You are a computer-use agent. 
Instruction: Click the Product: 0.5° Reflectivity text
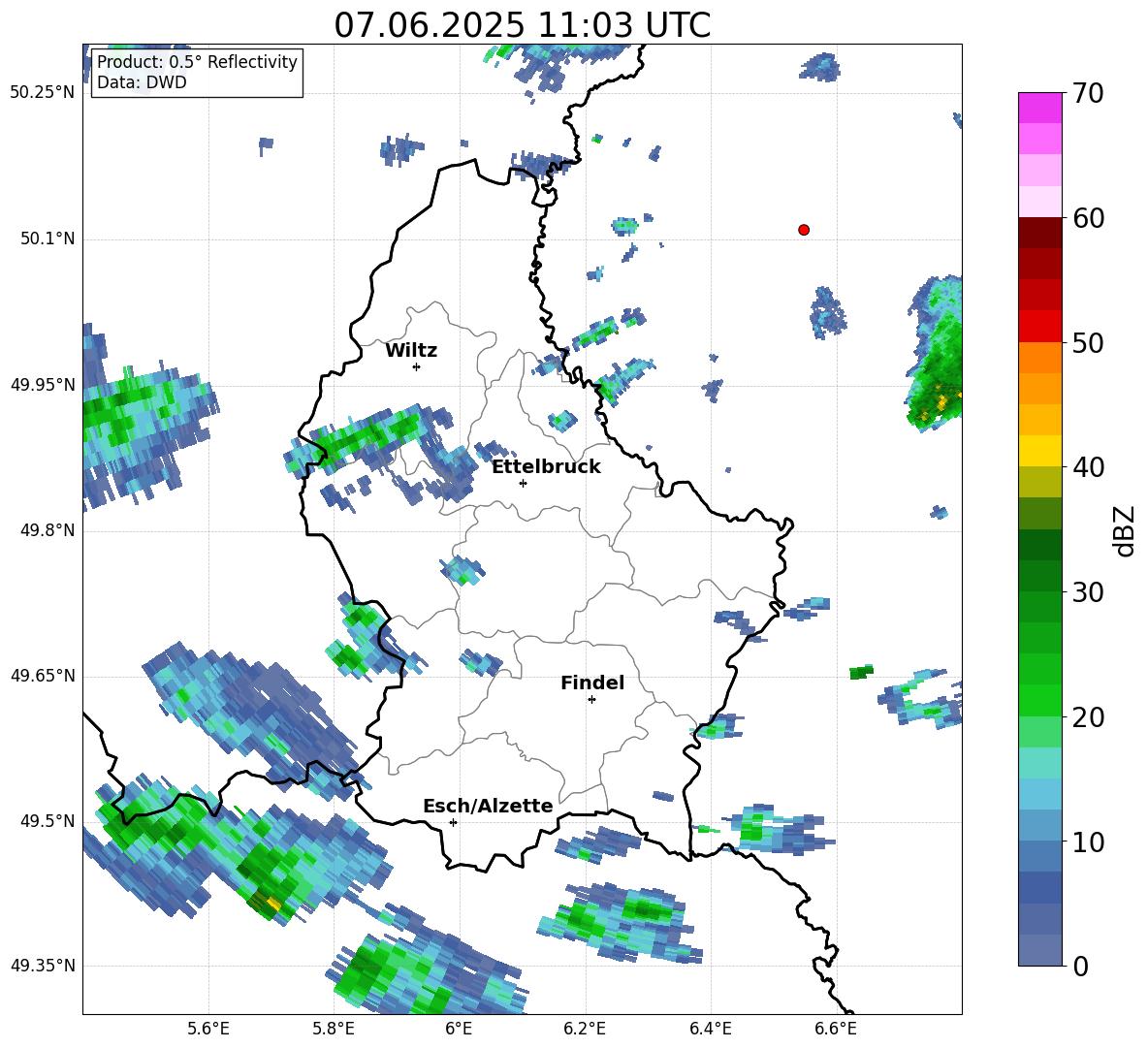click(197, 62)
